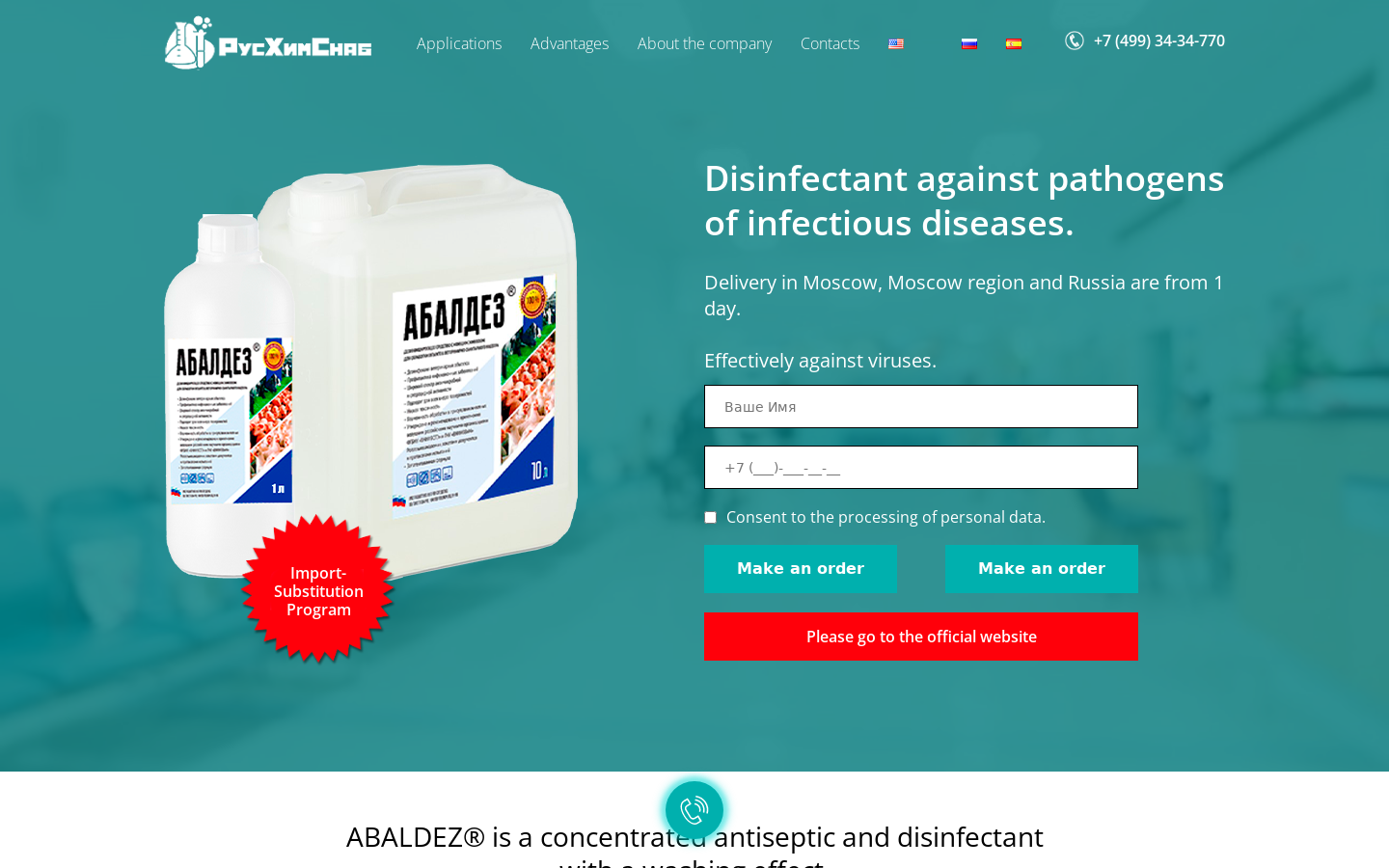This screenshot has height=868, width=1389.
Task: Click the phone handset icon in the header
Action: click(x=1075, y=41)
